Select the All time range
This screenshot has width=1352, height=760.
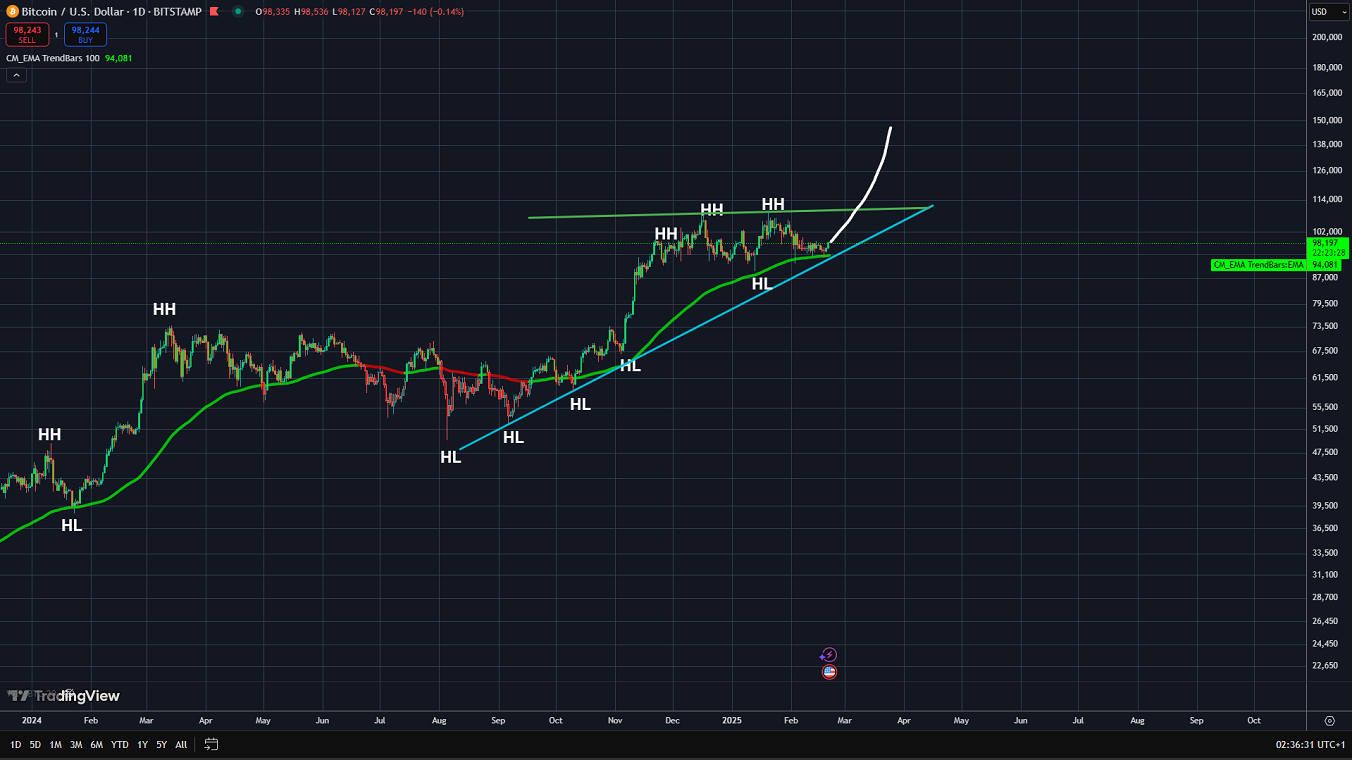181,745
